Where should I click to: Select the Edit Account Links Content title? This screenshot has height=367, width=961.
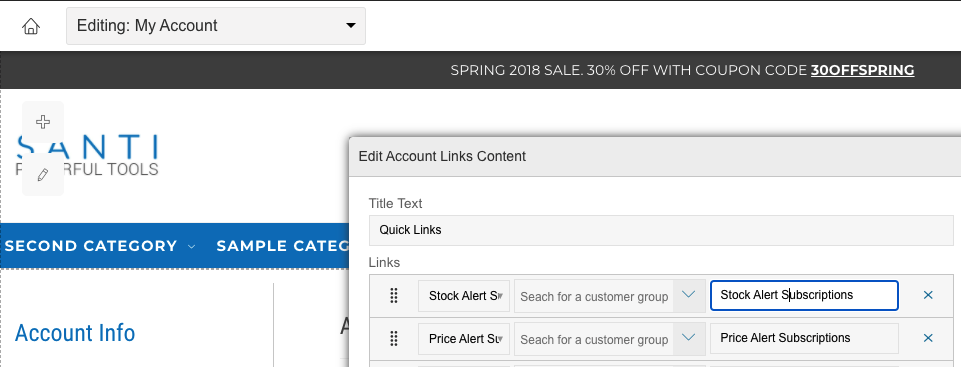(442, 156)
